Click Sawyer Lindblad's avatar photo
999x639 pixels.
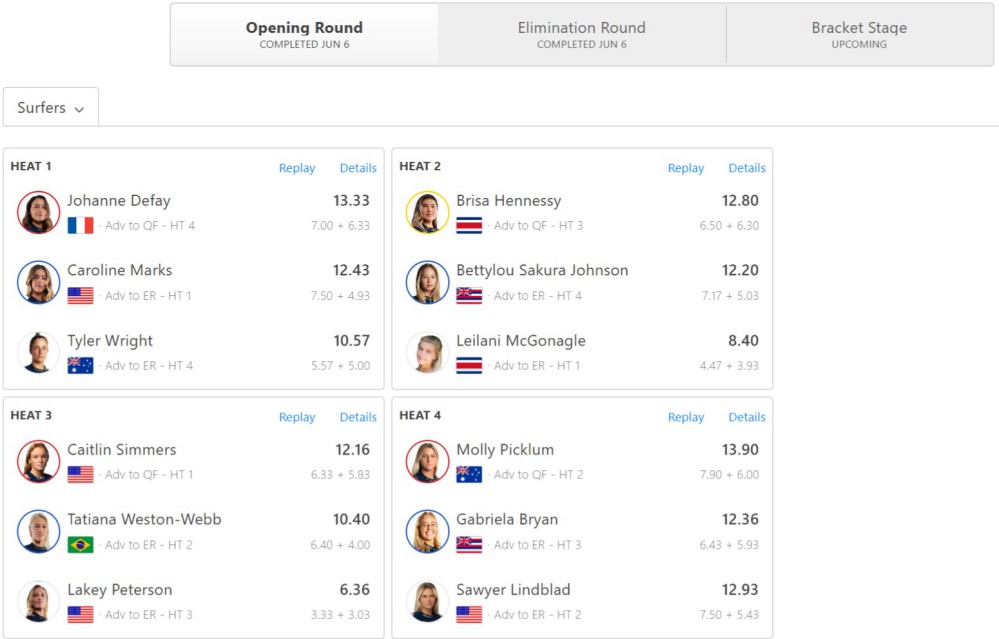(427, 601)
